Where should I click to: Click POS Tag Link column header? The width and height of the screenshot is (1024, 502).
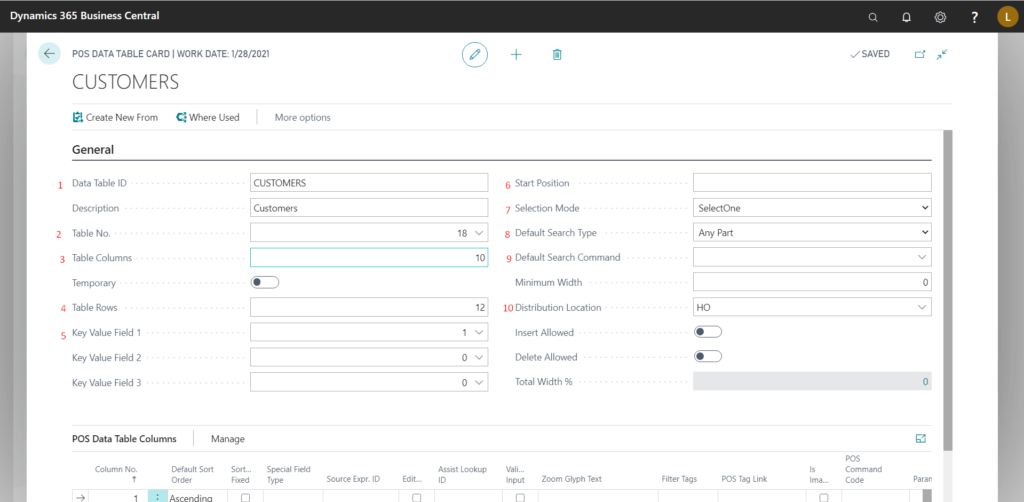click(x=744, y=478)
